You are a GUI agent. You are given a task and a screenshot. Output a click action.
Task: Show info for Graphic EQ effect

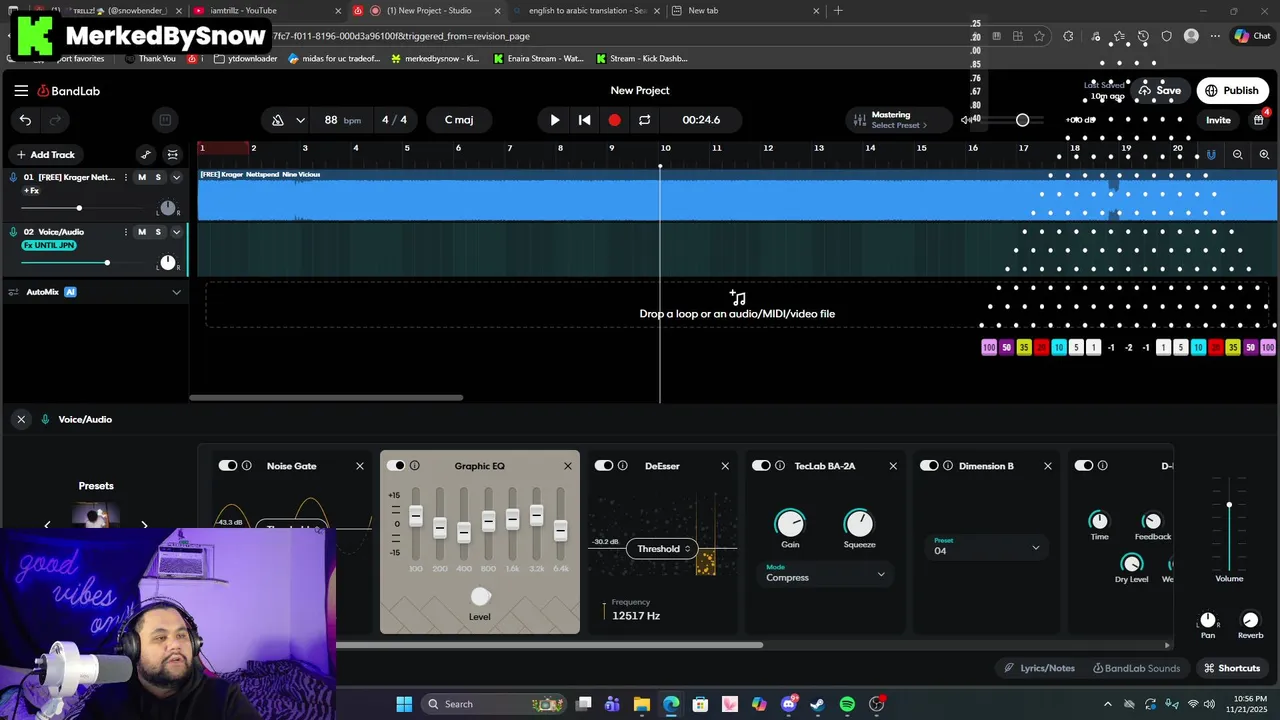(x=414, y=466)
